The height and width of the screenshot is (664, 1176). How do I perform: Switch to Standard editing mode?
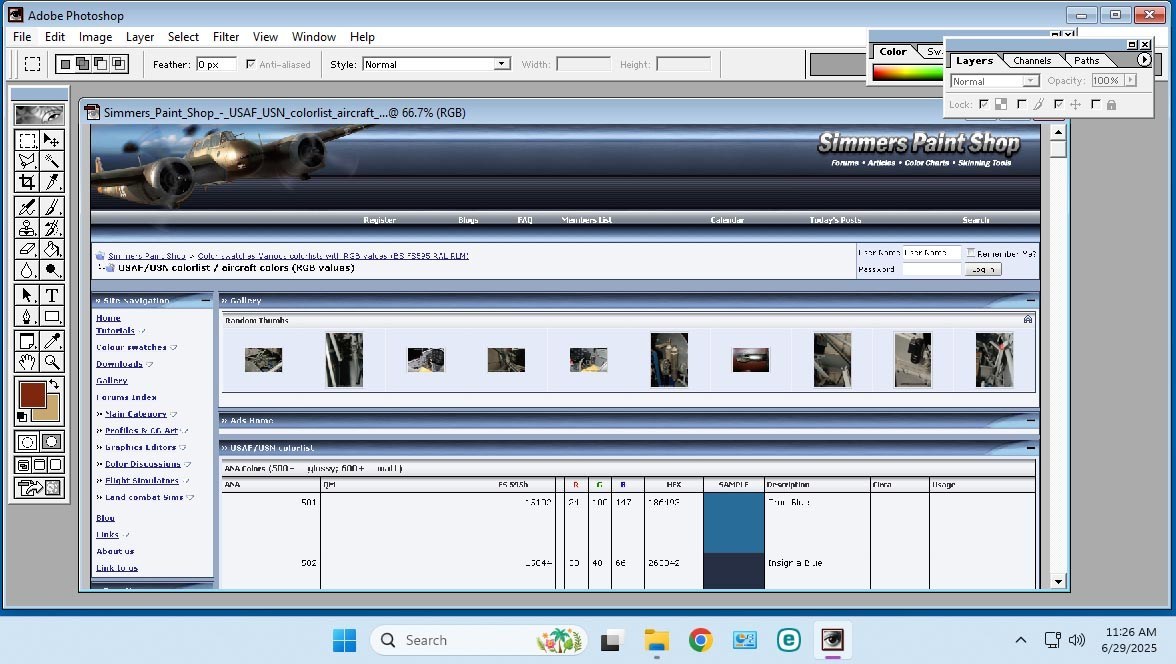(x=27, y=442)
